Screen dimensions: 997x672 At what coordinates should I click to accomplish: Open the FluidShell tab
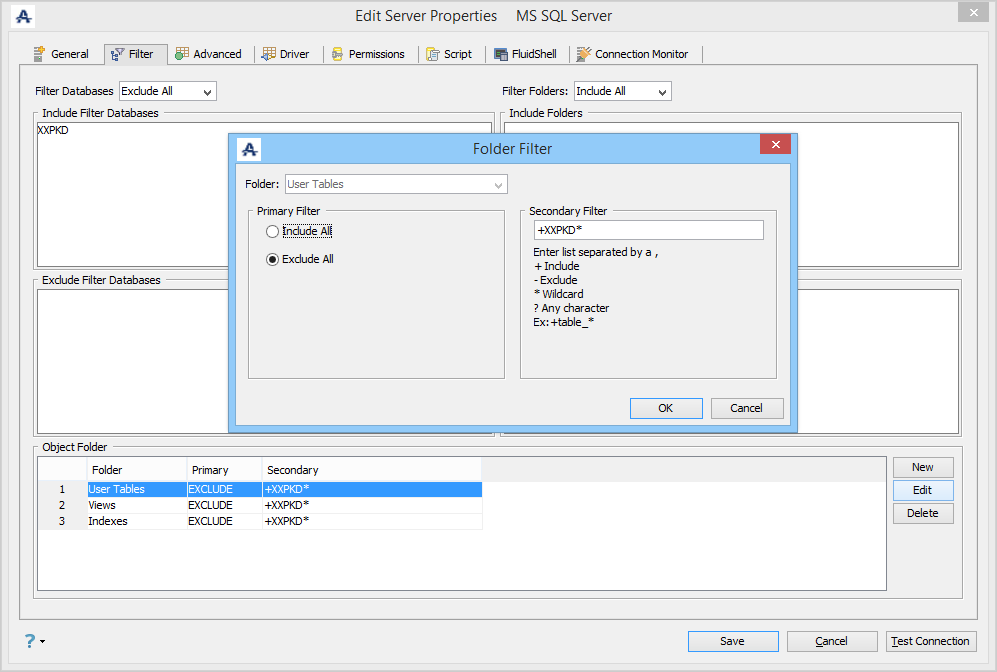(x=525, y=54)
